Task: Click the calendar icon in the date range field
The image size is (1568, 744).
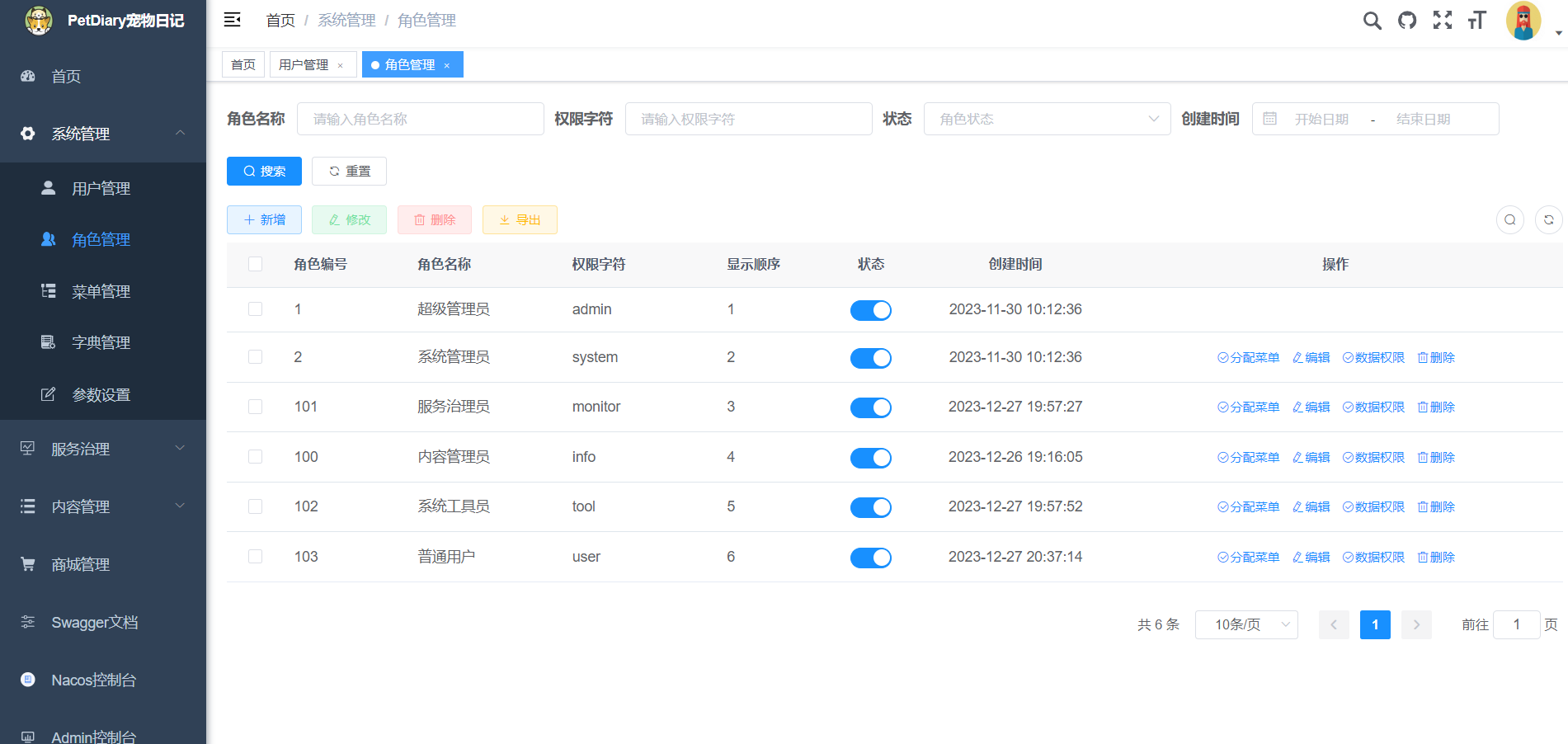Action: [x=1270, y=119]
